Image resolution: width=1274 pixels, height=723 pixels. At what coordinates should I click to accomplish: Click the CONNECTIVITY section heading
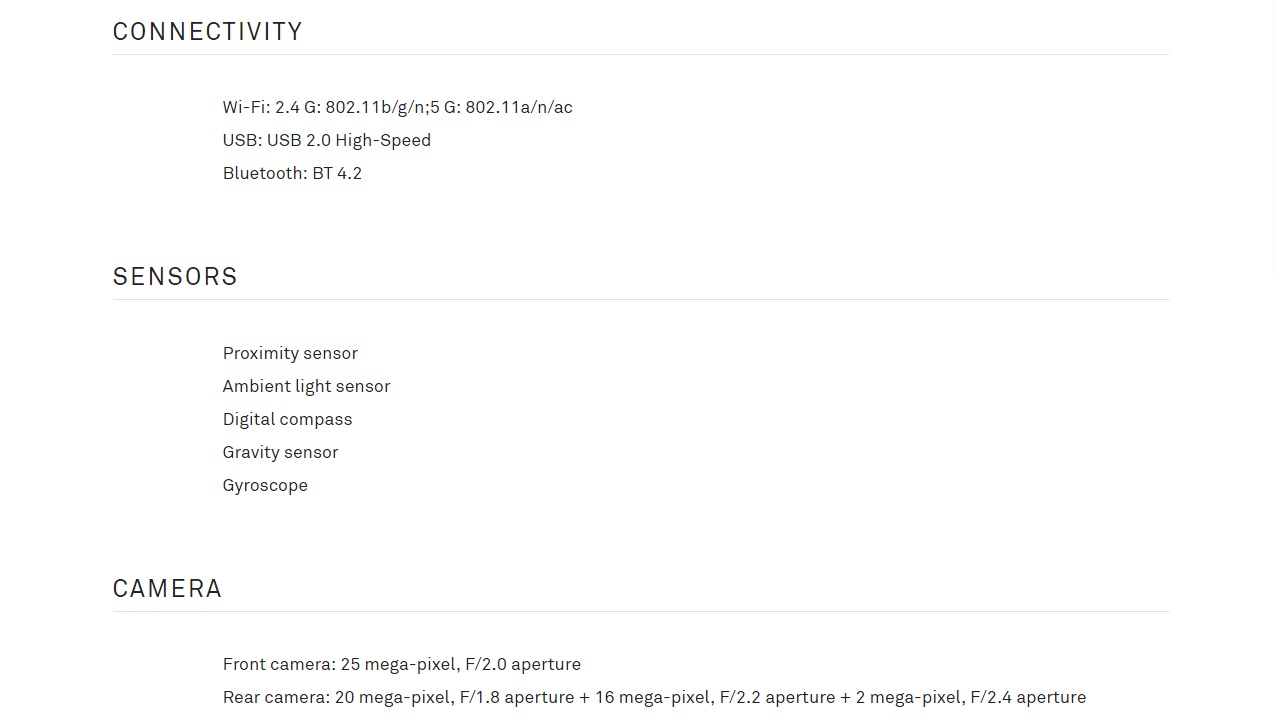tap(207, 32)
